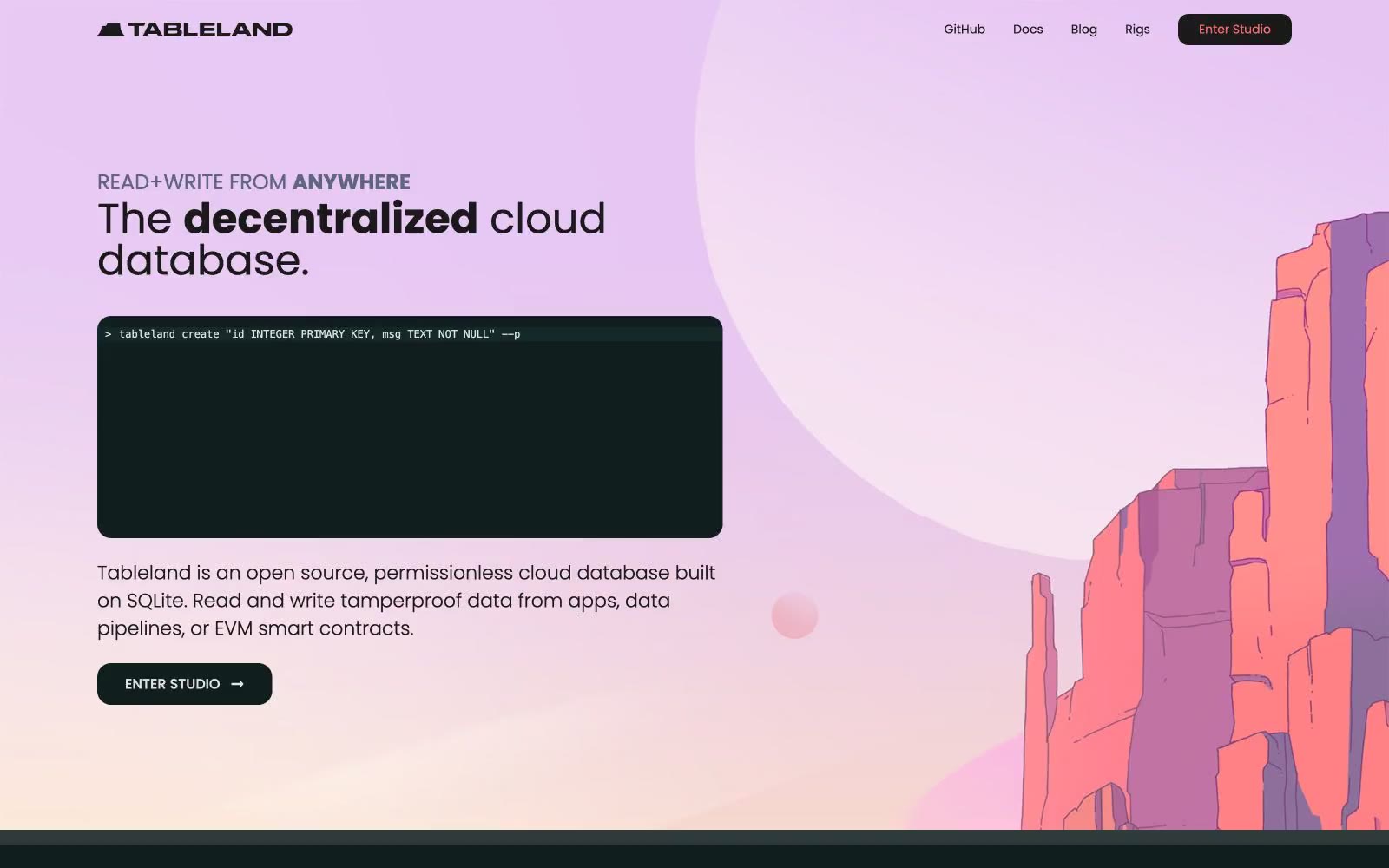Click the Enter Studio button in header
Screen dimensions: 1389x868
click(1234, 30)
